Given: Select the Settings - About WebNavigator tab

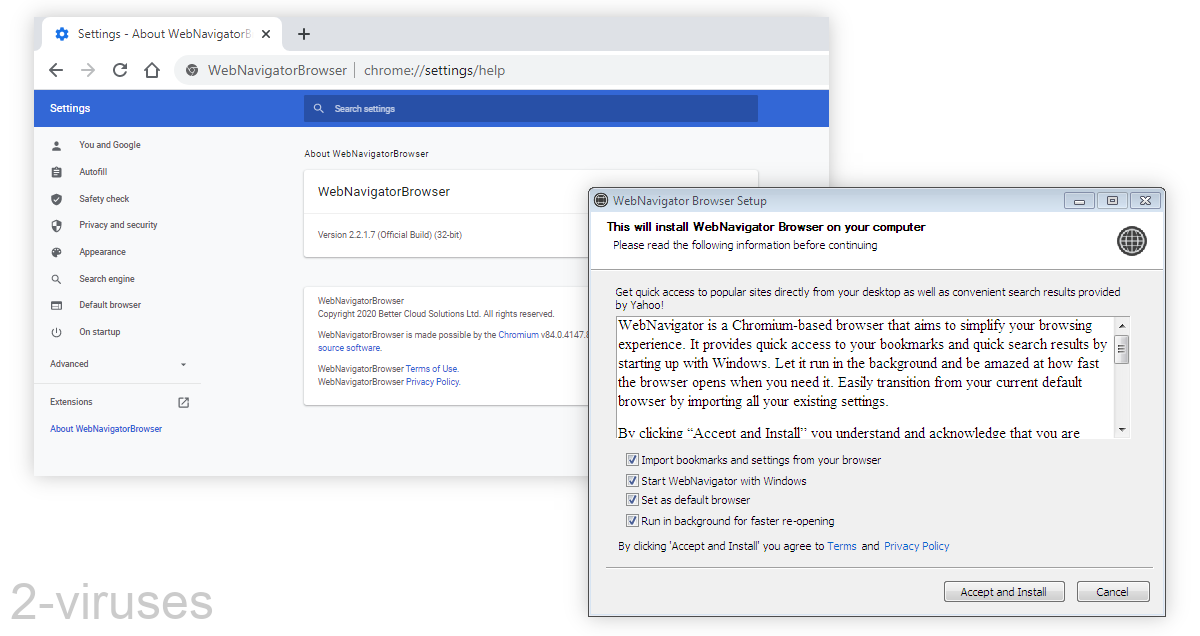Looking at the screenshot, I should [x=163, y=34].
